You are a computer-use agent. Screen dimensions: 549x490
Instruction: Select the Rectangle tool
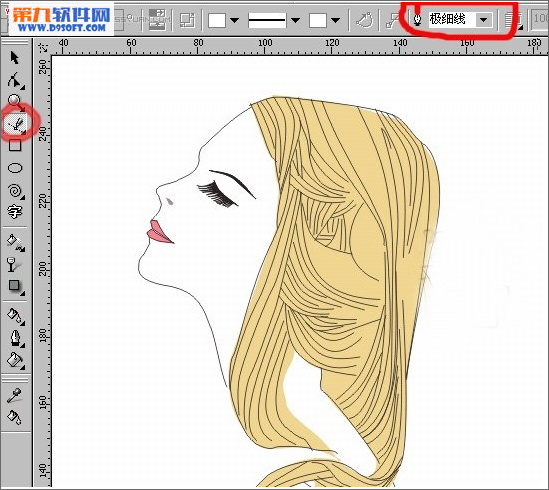[x=15, y=145]
